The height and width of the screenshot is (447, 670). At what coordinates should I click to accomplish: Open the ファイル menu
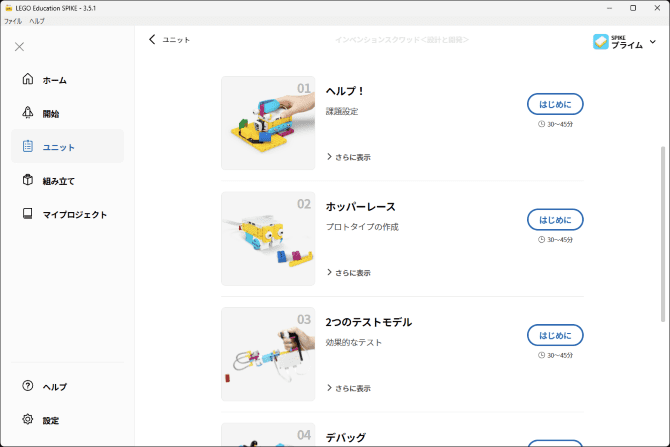[x=13, y=21]
